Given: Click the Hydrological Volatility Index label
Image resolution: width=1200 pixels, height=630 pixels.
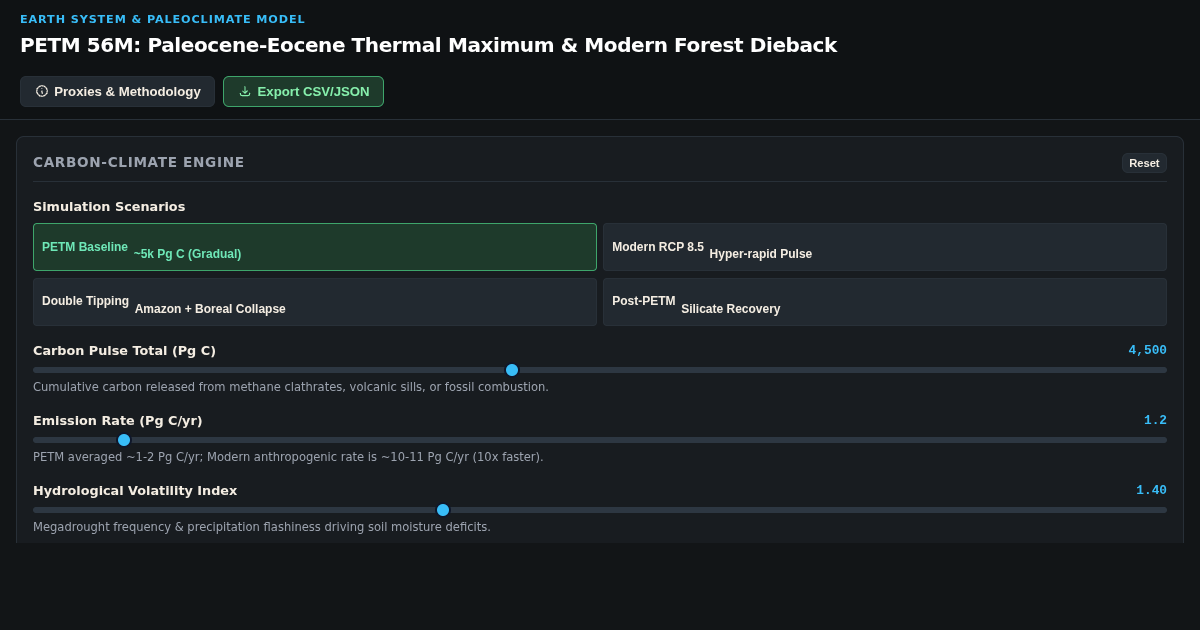Looking at the screenshot, I should (135, 490).
